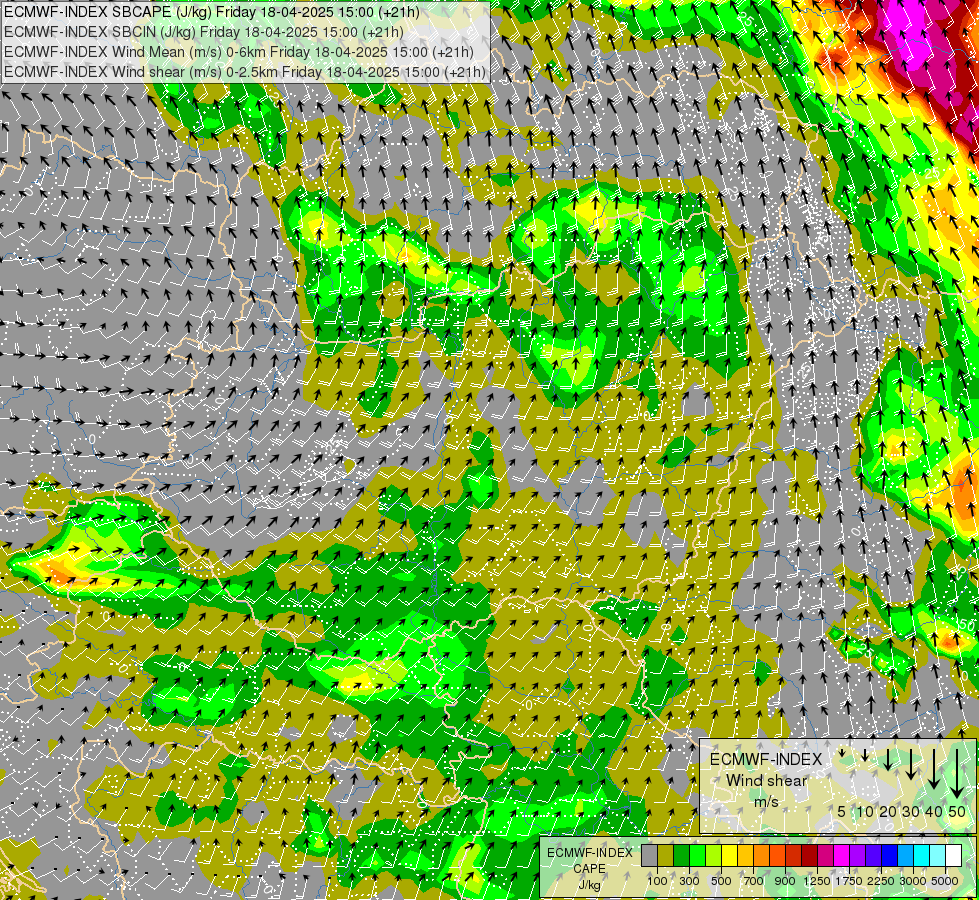The width and height of the screenshot is (979, 900).
Task: Click the 900 CAPE scale value
Action: (x=785, y=881)
